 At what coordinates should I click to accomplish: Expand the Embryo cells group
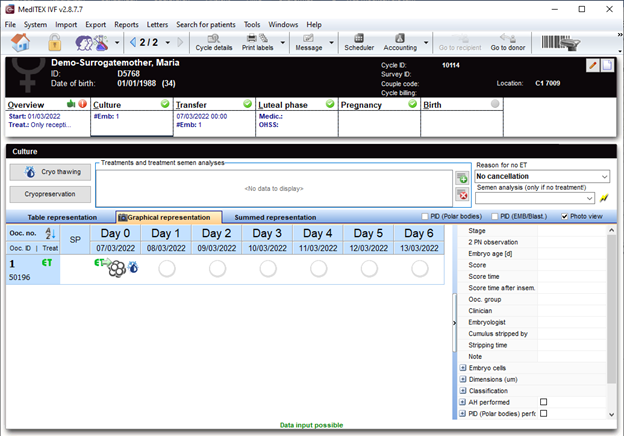pos(463,368)
